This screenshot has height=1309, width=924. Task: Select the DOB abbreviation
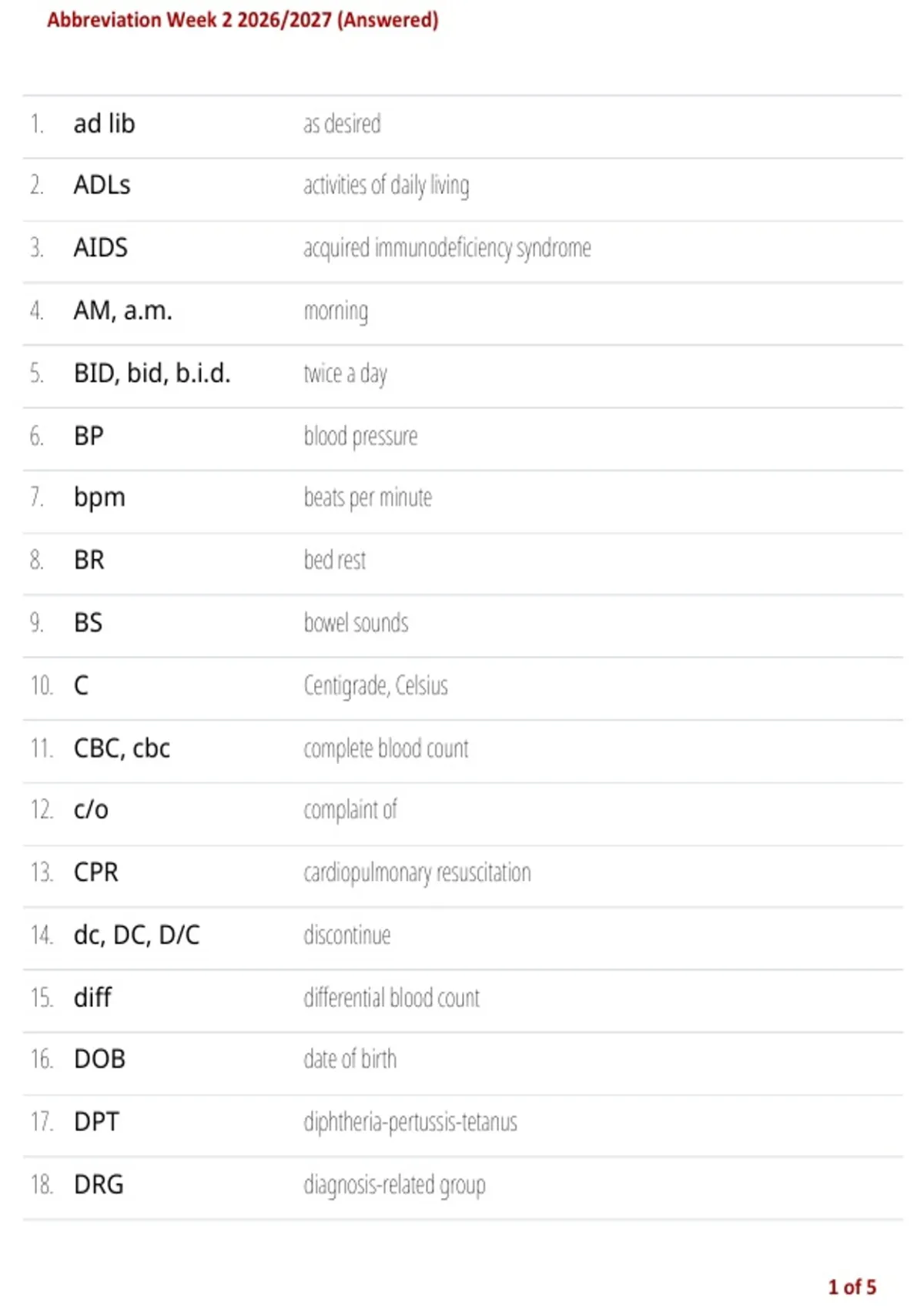click(99, 1060)
